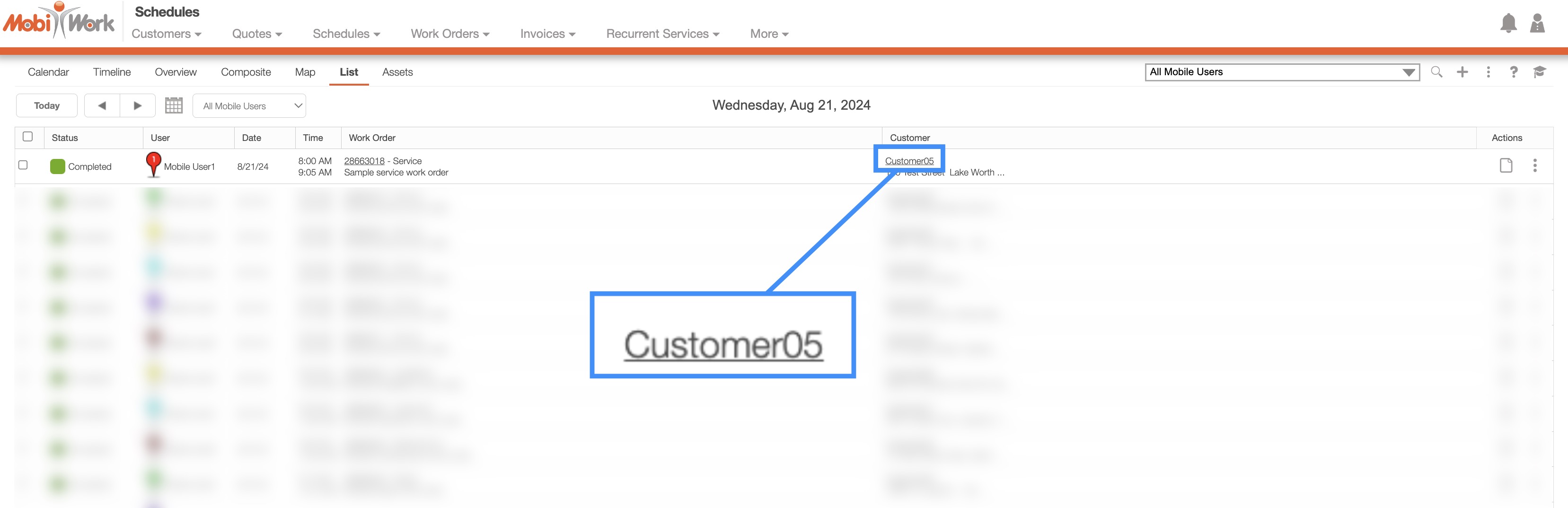Open the user profile icon
1568x508 pixels.
(1537, 24)
